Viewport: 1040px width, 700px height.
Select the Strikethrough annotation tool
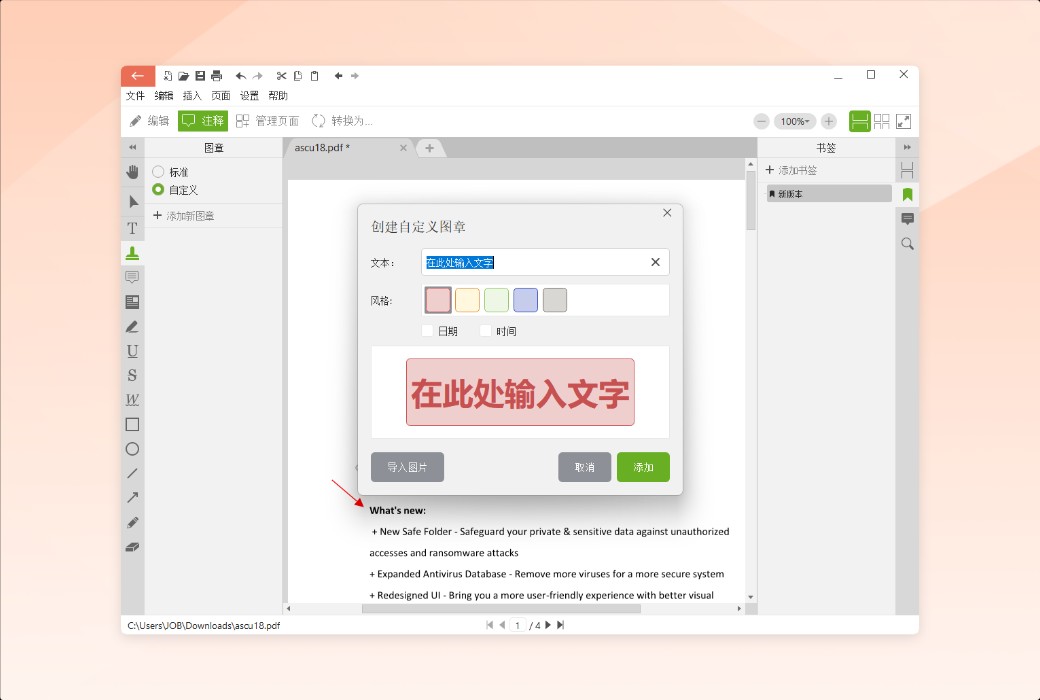tap(131, 374)
